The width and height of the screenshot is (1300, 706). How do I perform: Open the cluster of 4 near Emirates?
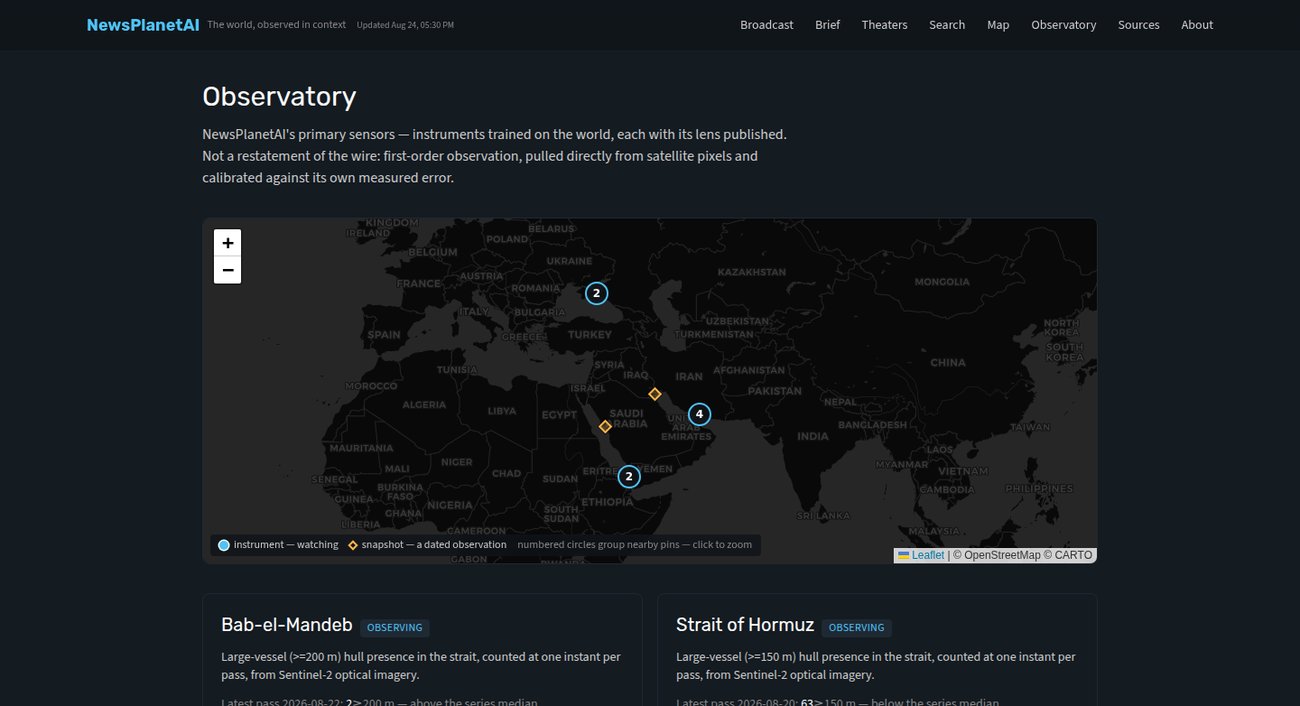pyautogui.click(x=699, y=414)
